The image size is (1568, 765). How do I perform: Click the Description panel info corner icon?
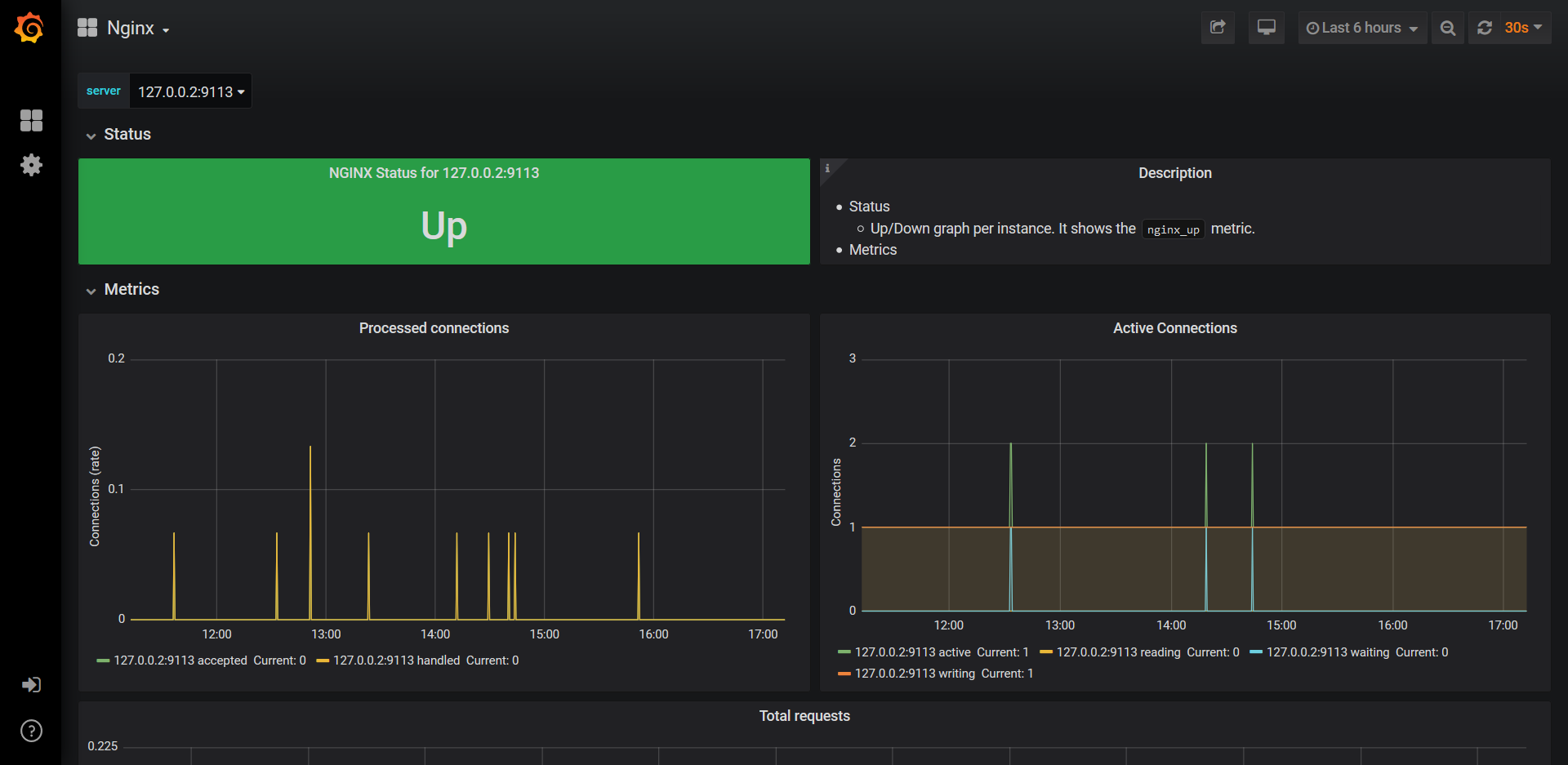coord(827,168)
